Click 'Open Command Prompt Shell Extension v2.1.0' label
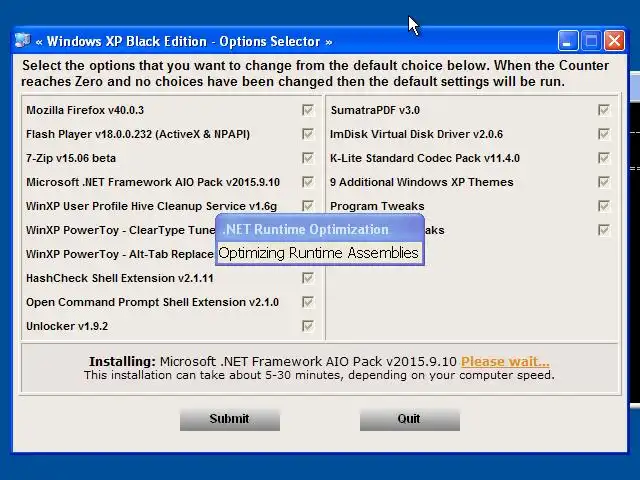The width and height of the screenshot is (640, 480). (x=152, y=302)
